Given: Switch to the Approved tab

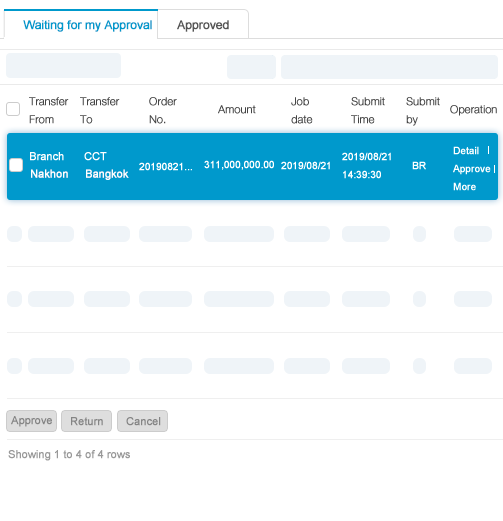Looking at the screenshot, I should tap(203, 25).
